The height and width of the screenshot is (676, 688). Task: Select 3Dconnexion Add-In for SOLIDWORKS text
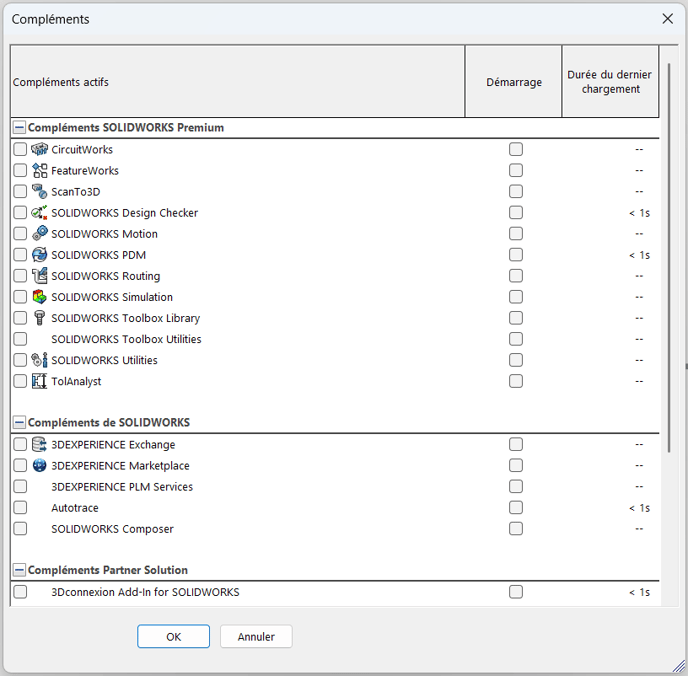145,592
